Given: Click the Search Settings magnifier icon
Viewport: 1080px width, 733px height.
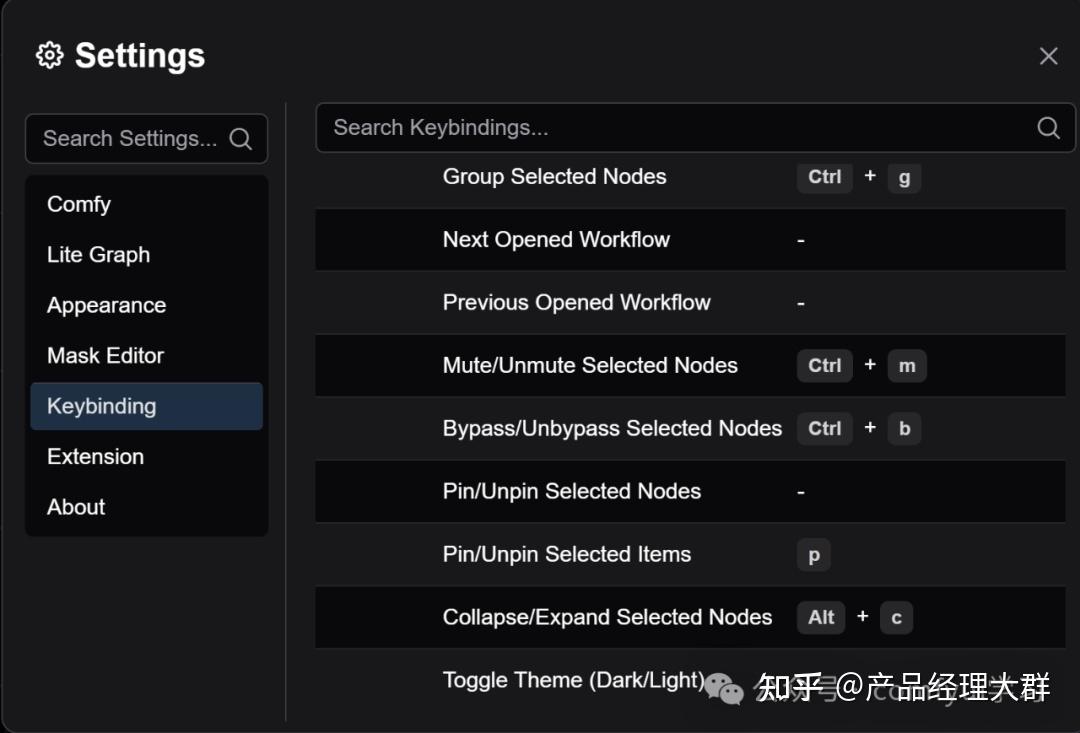Looking at the screenshot, I should tap(240, 139).
